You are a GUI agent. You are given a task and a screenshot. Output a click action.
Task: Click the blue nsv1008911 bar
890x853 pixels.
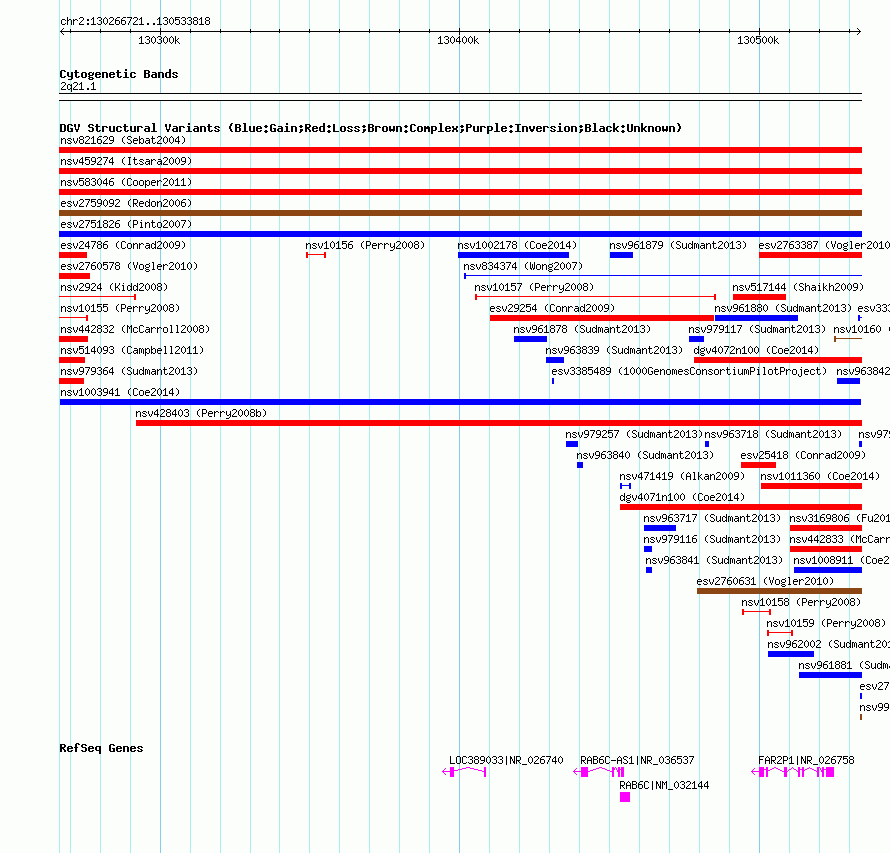click(828, 570)
